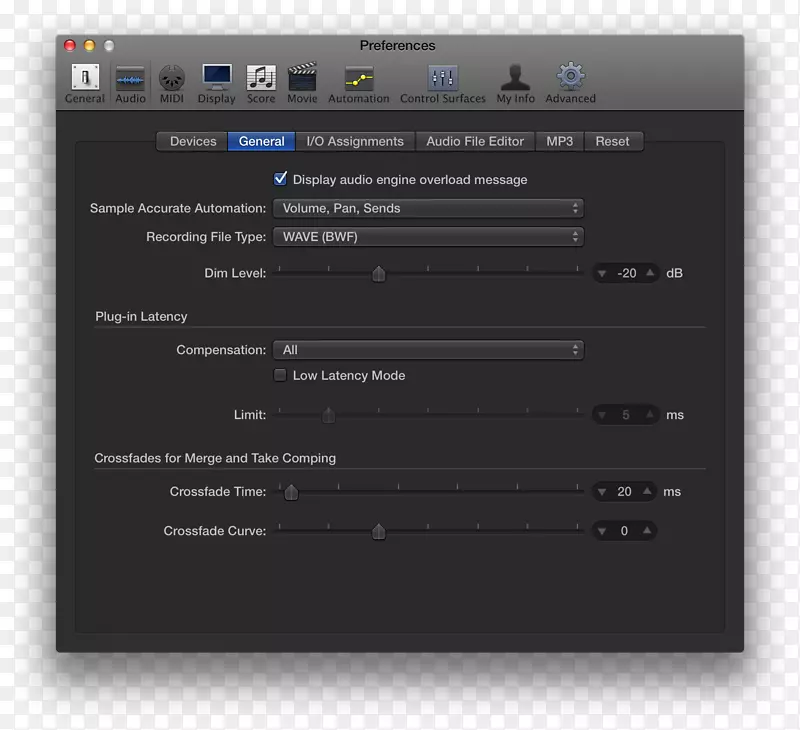Open the Audio File Editor tab

click(x=475, y=141)
